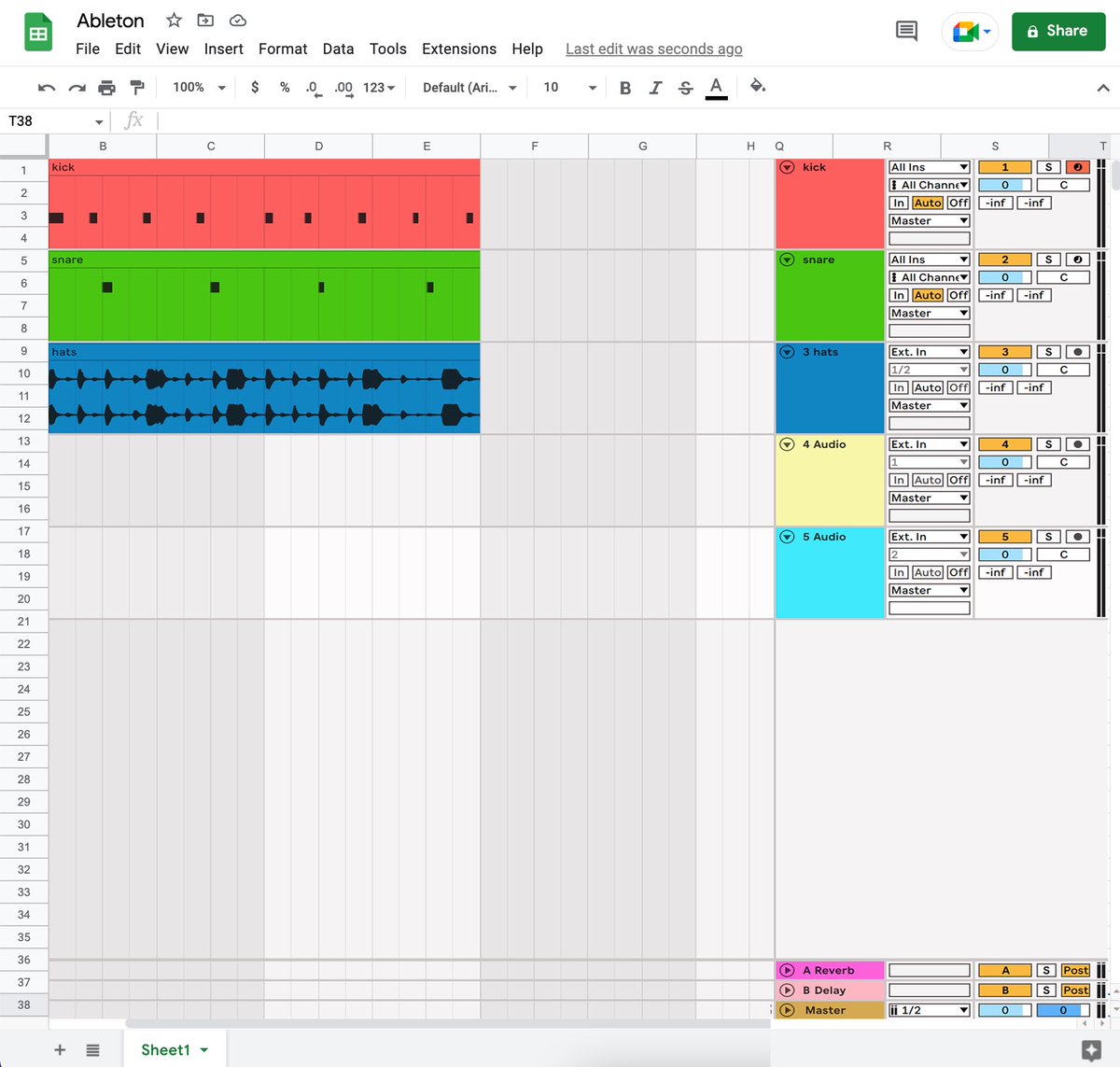Enable Solo on the snare track
Screen dimensions: 1120x1067
point(1048,259)
